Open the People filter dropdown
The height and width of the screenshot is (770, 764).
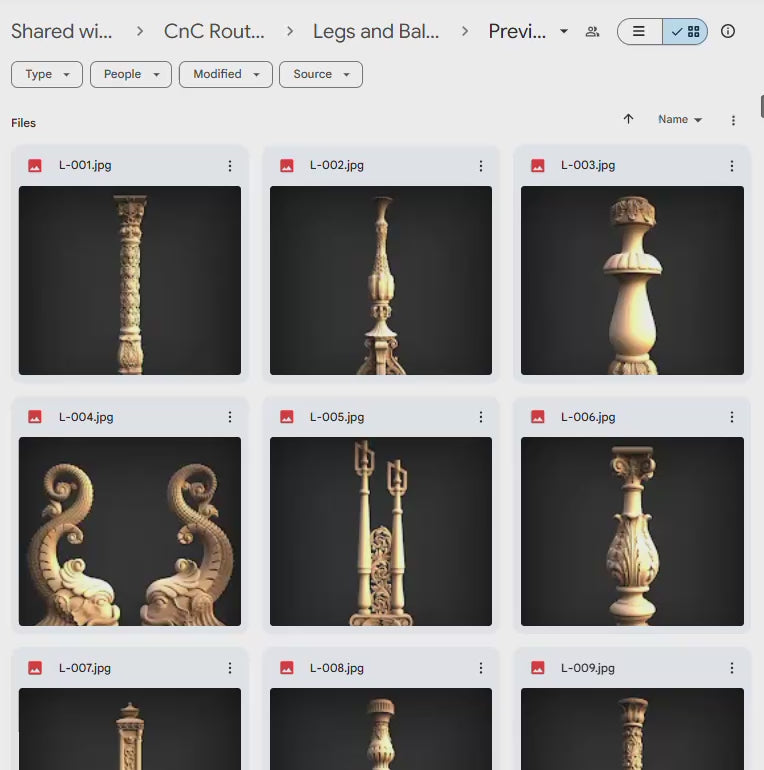point(131,75)
